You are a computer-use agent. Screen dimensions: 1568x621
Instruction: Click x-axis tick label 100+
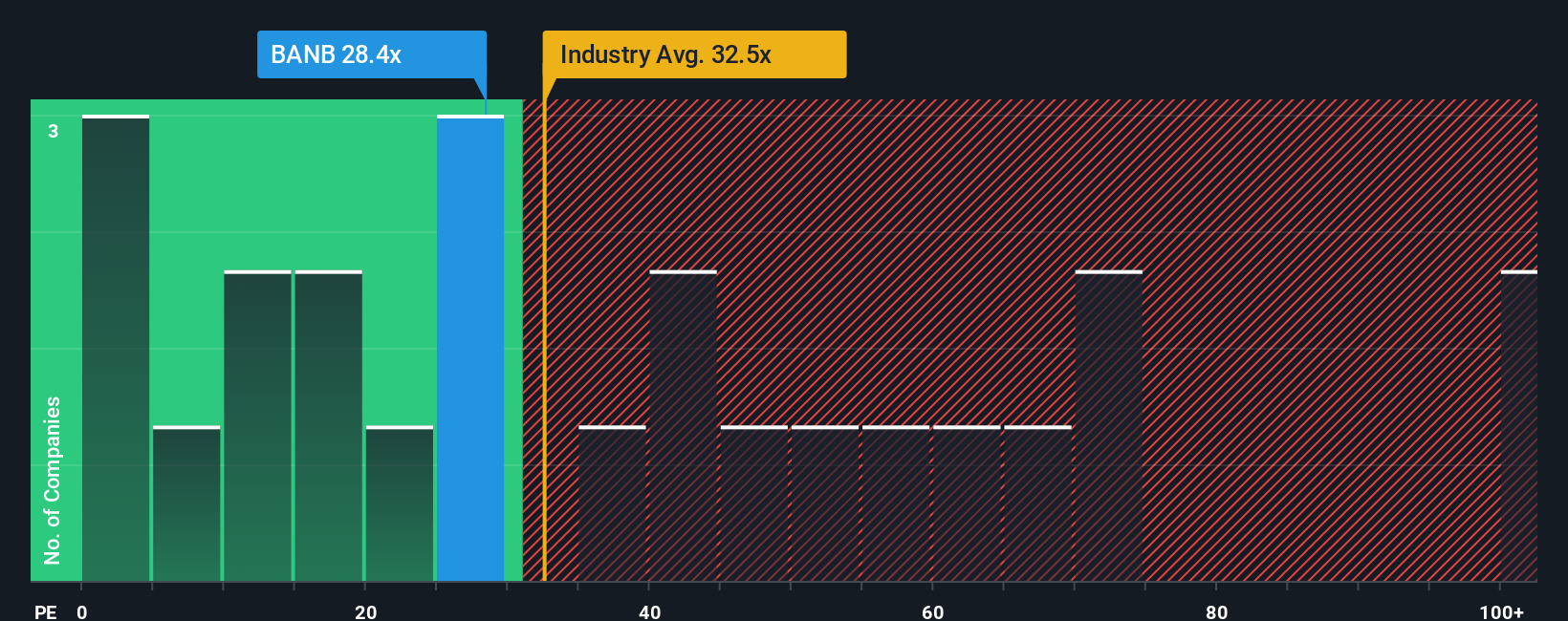tap(1501, 611)
